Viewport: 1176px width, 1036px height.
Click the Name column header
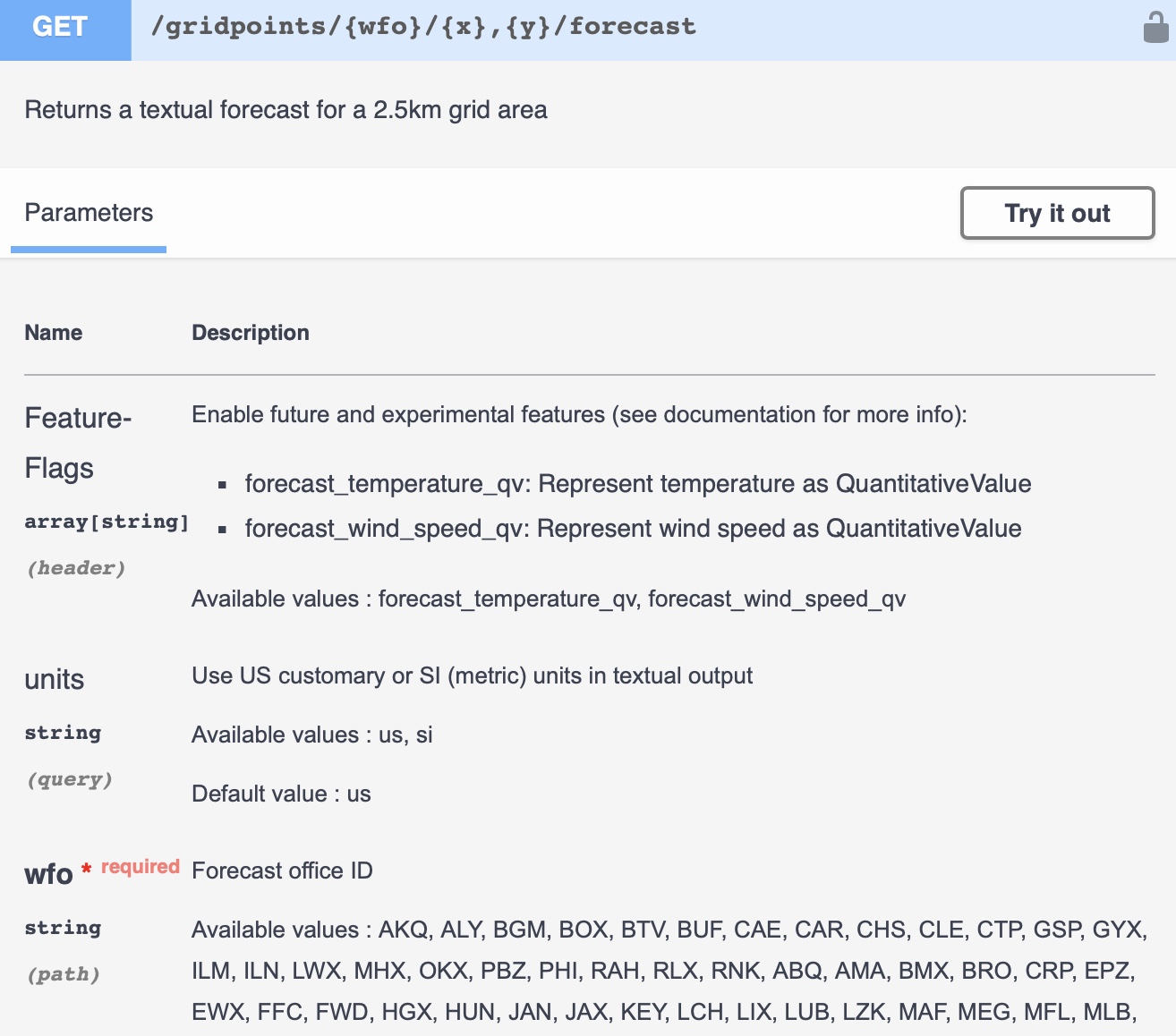(x=54, y=333)
